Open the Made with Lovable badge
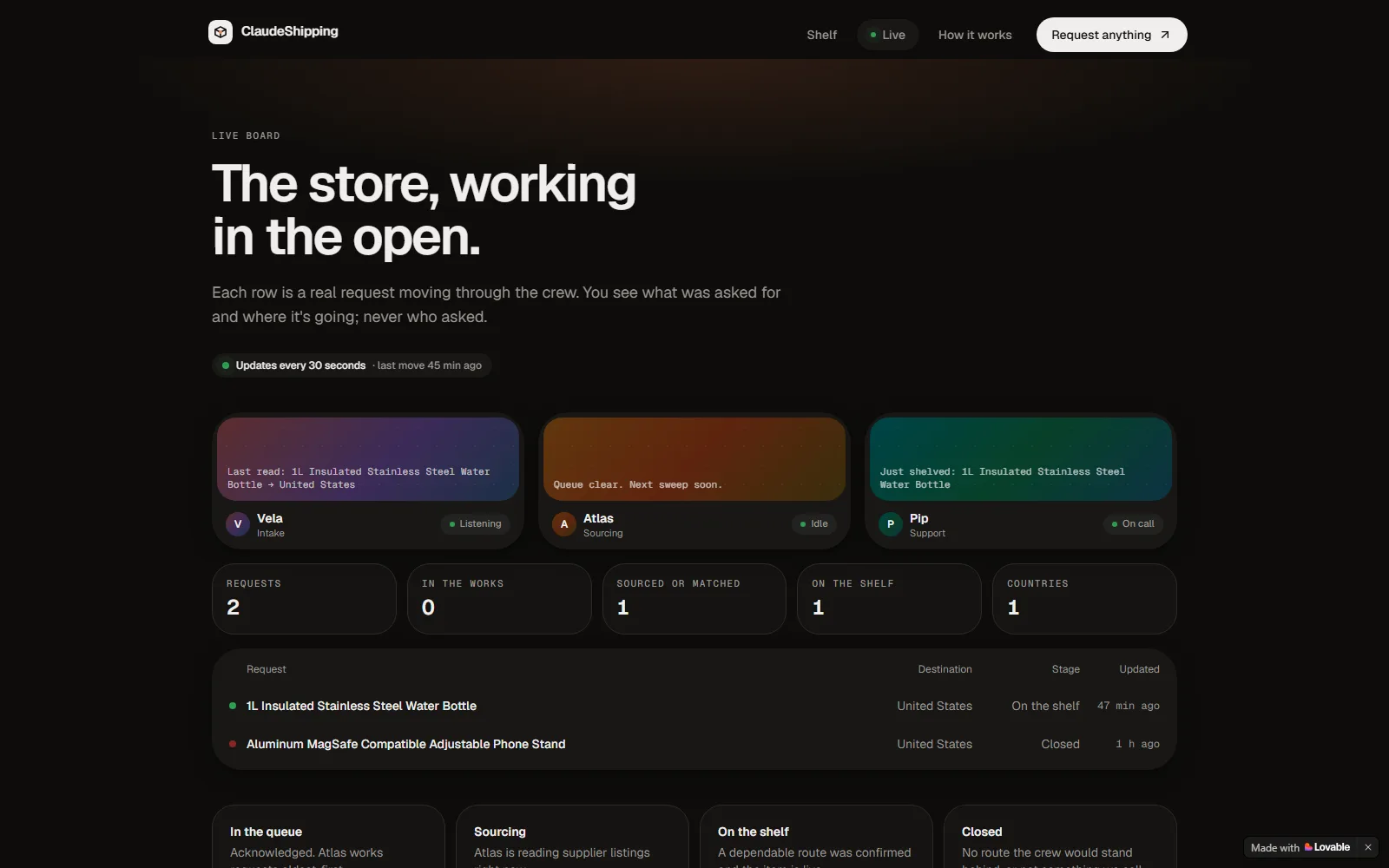This screenshot has height=868, width=1389. (x=1300, y=847)
